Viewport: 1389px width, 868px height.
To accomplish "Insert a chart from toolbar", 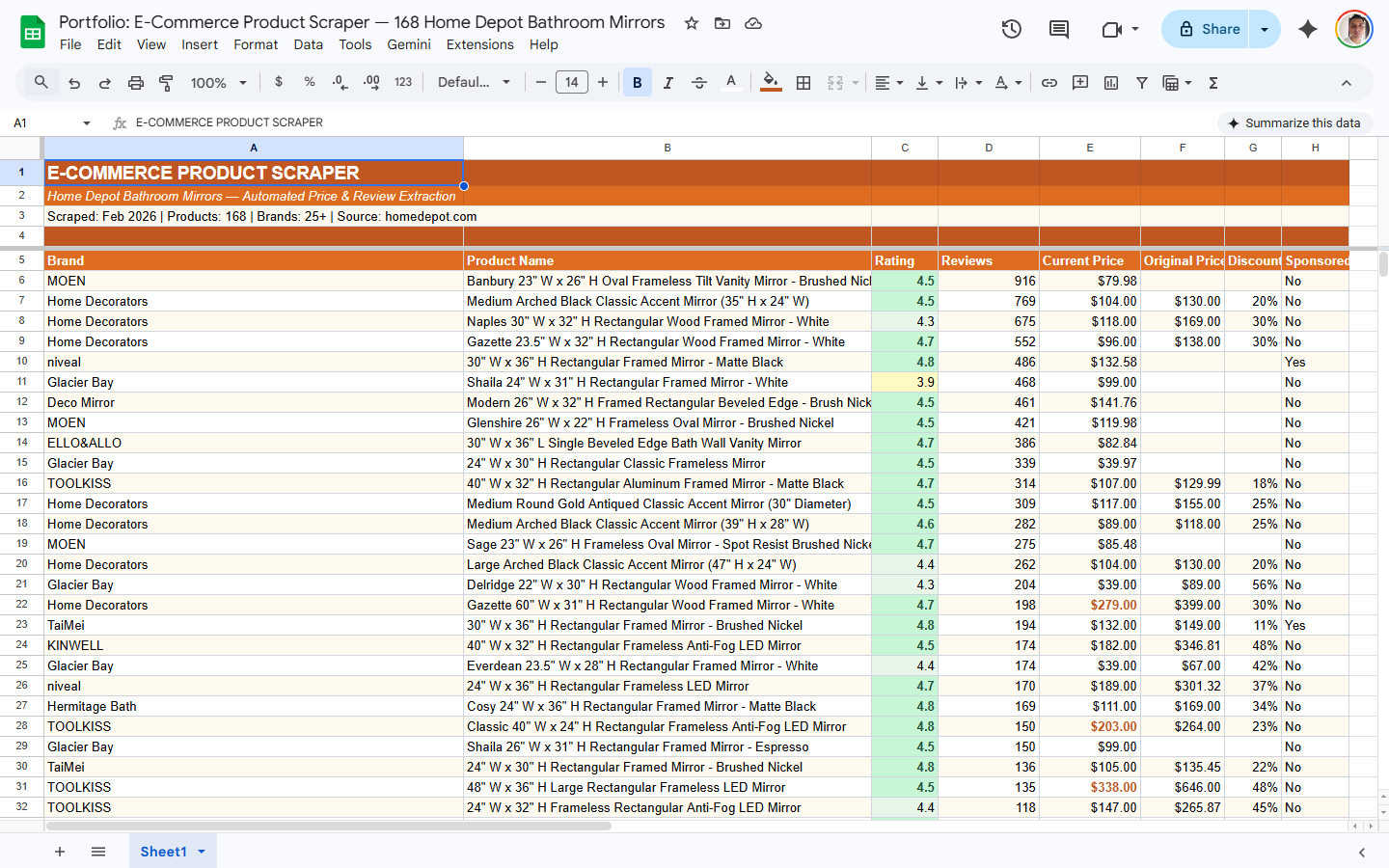I will pos(1111,83).
